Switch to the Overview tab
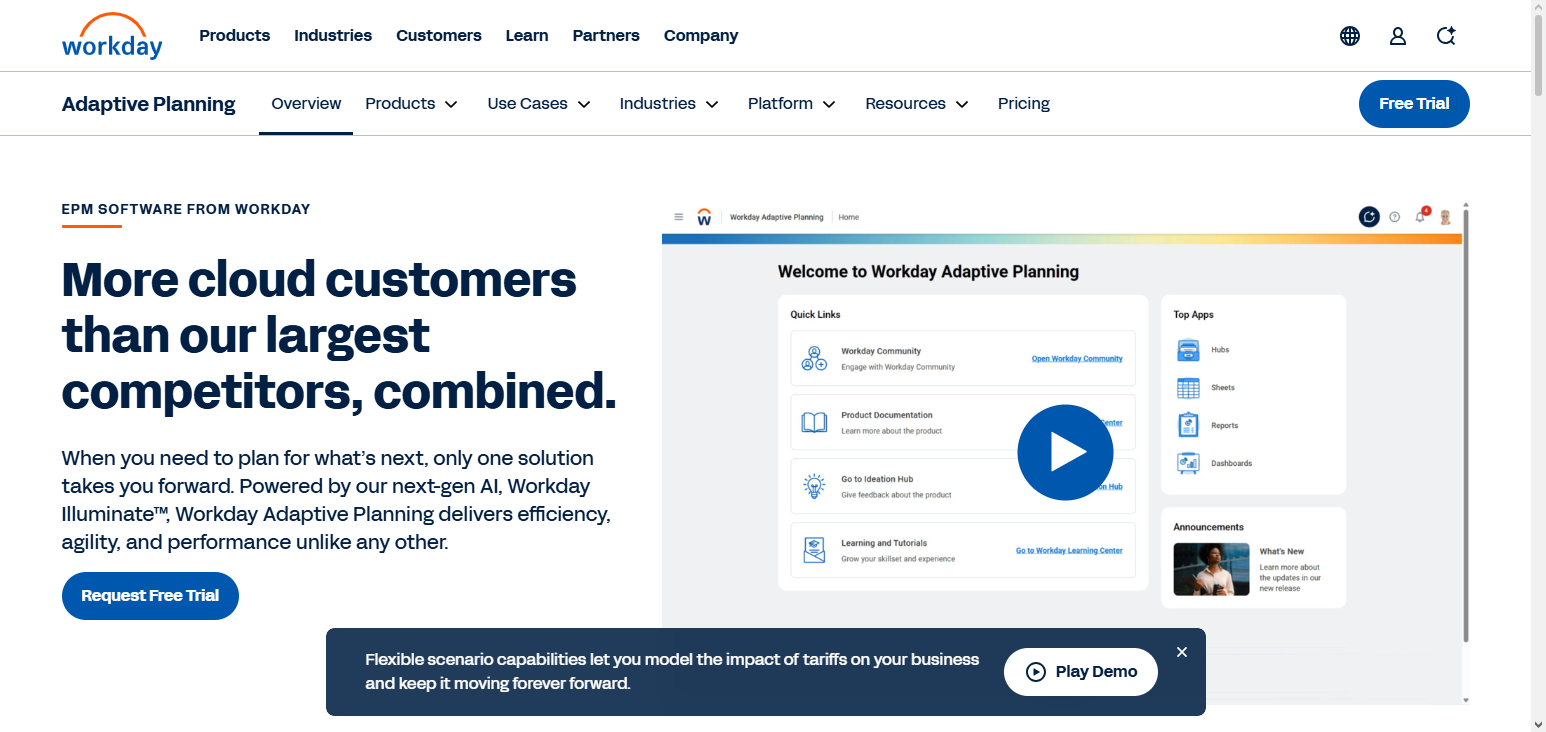This screenshot has width=1546, height=732. (306, 103)
